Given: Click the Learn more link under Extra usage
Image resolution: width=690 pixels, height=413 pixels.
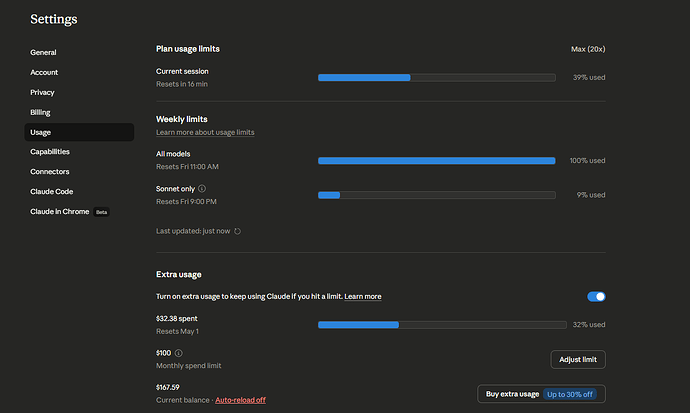Looking at the screenshot, I should (363, 296).
